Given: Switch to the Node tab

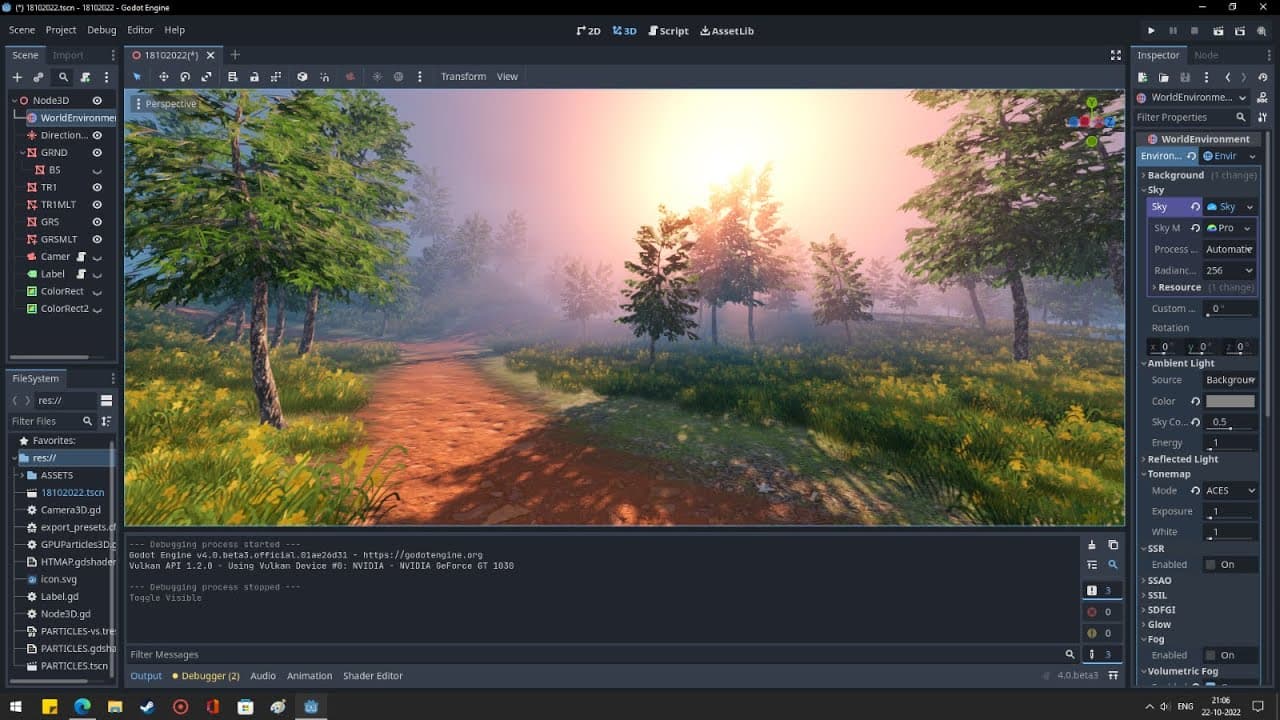Looking at the screenshot, I should [x=1206, y=55].
